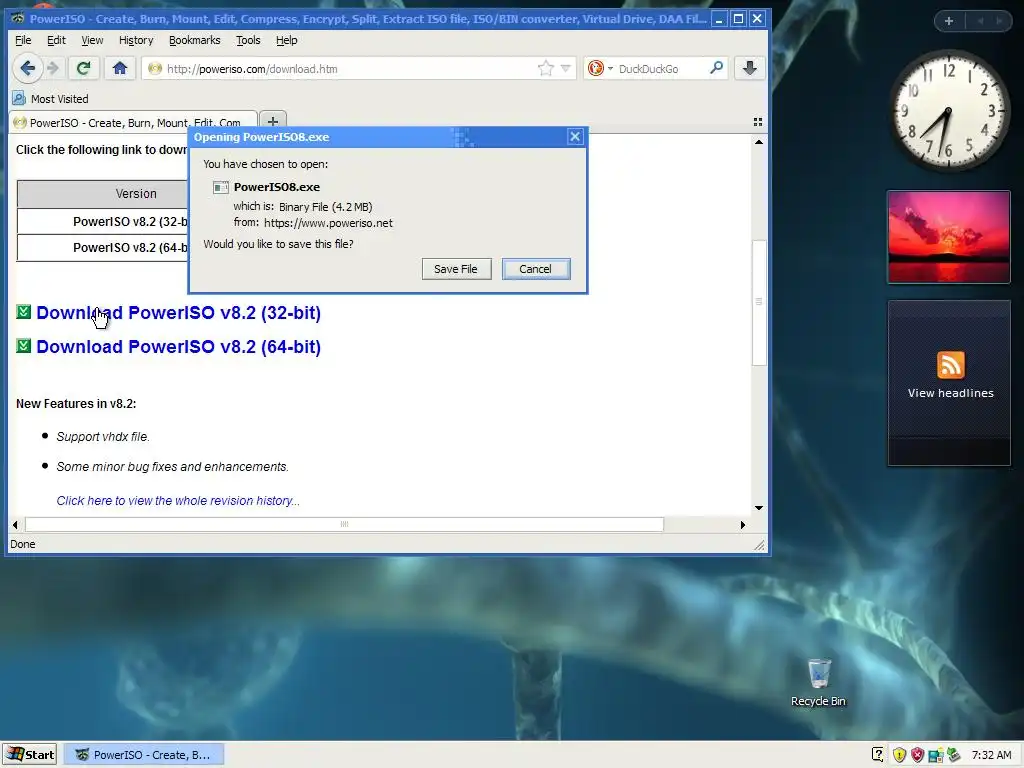The image size is (1024, 768).
Task: Click the Most Visited bookmarks icon
Action: [x=19, y=99]
